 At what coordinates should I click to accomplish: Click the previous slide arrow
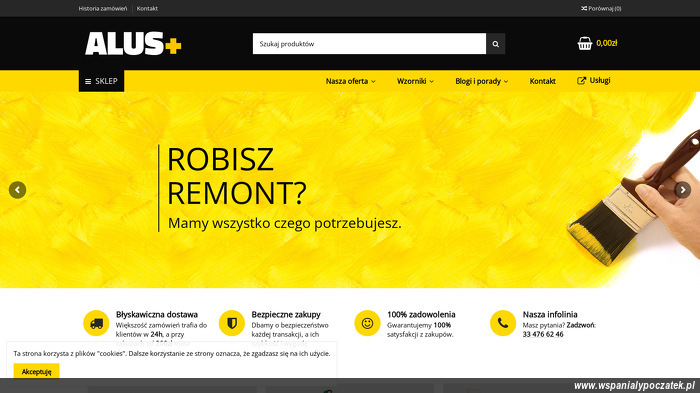click(x=17, y=190)
